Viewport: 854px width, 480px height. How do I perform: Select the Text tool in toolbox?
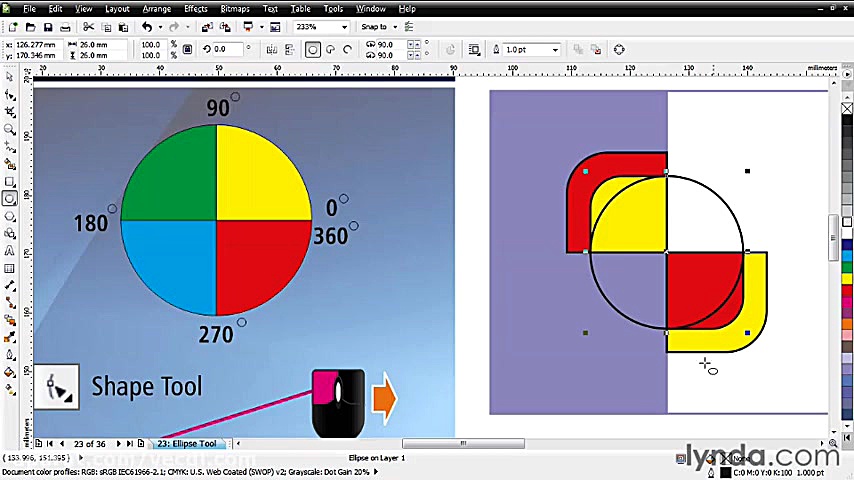(9, 251)
